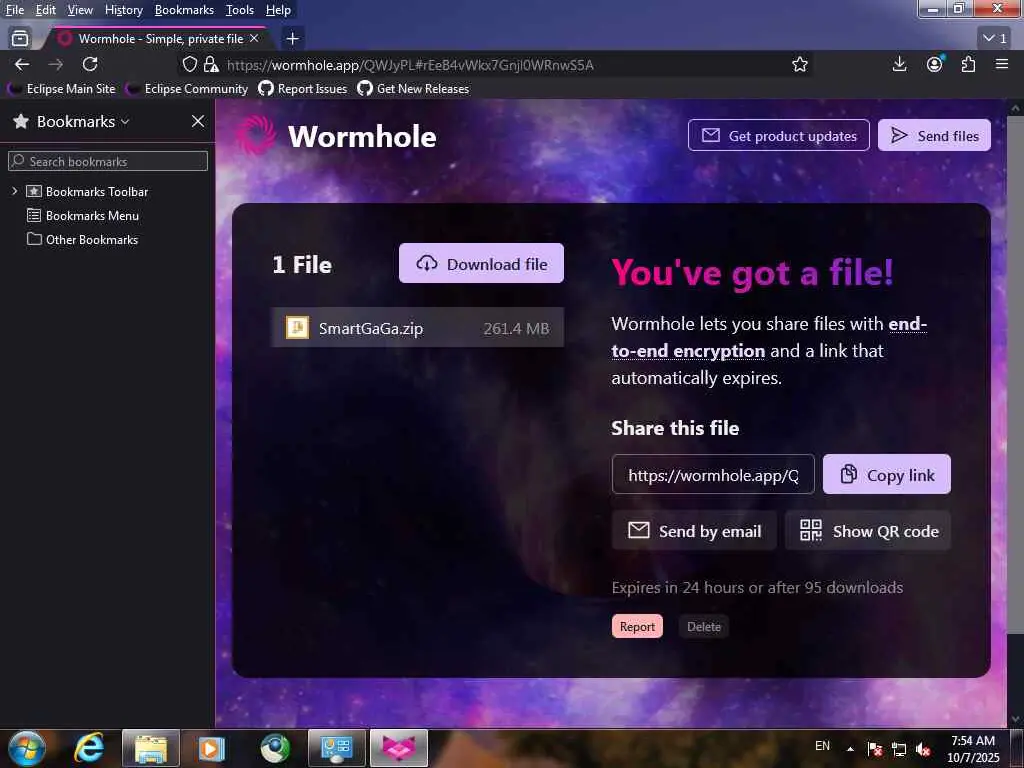Viewport: 1024px width, 768px height.
Task: Open the tracking protection shield icon
Action: tap(189, 64)
